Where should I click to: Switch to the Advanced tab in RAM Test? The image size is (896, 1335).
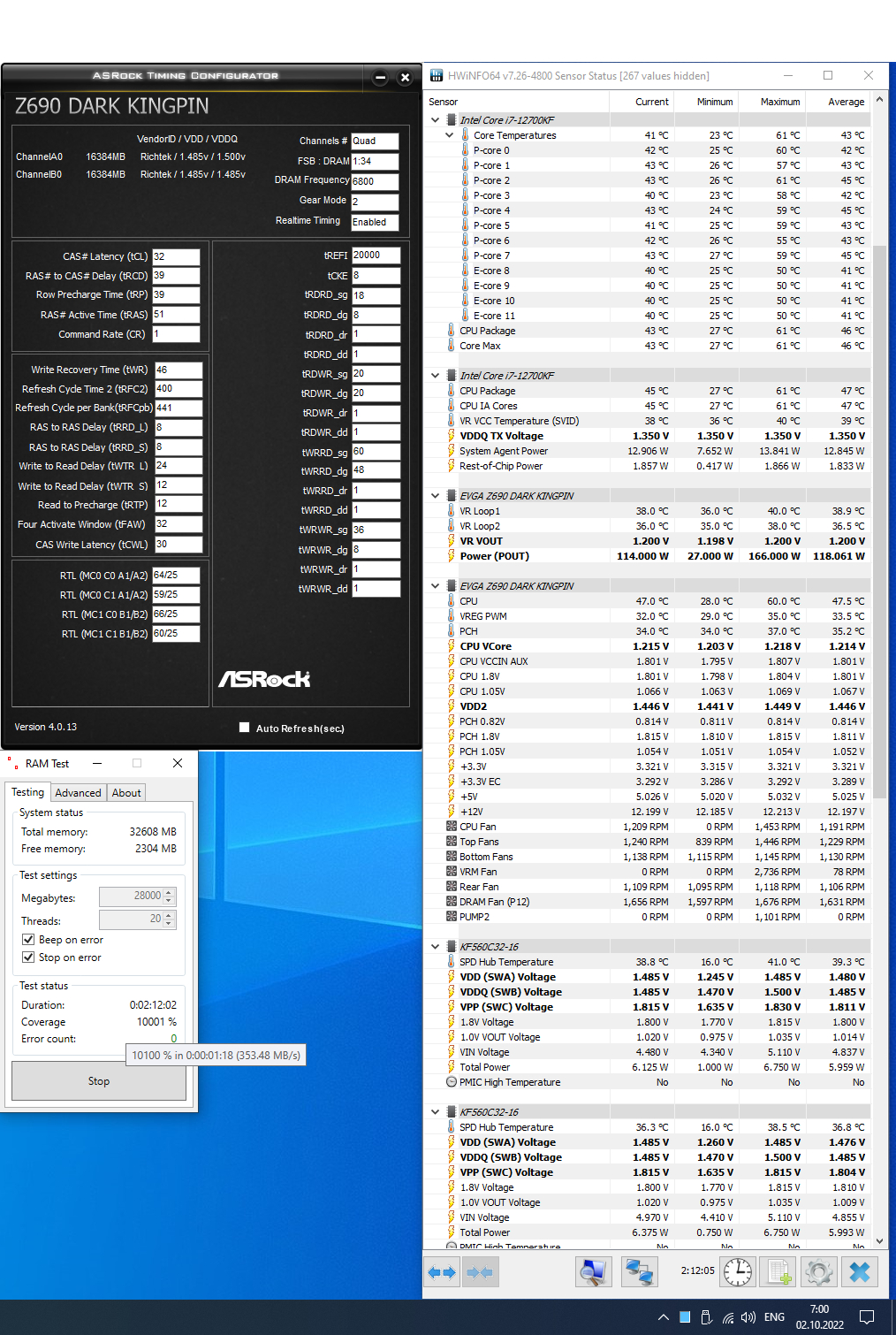coord(79,793)
